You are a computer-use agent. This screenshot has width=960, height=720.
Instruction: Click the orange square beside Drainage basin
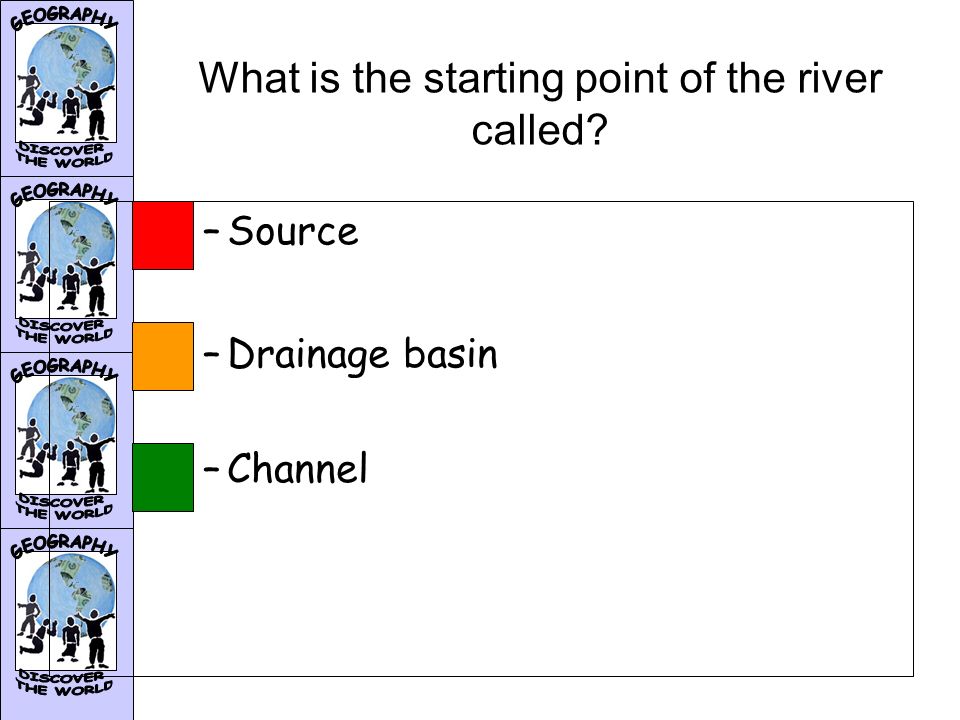[x=163, y=356]
